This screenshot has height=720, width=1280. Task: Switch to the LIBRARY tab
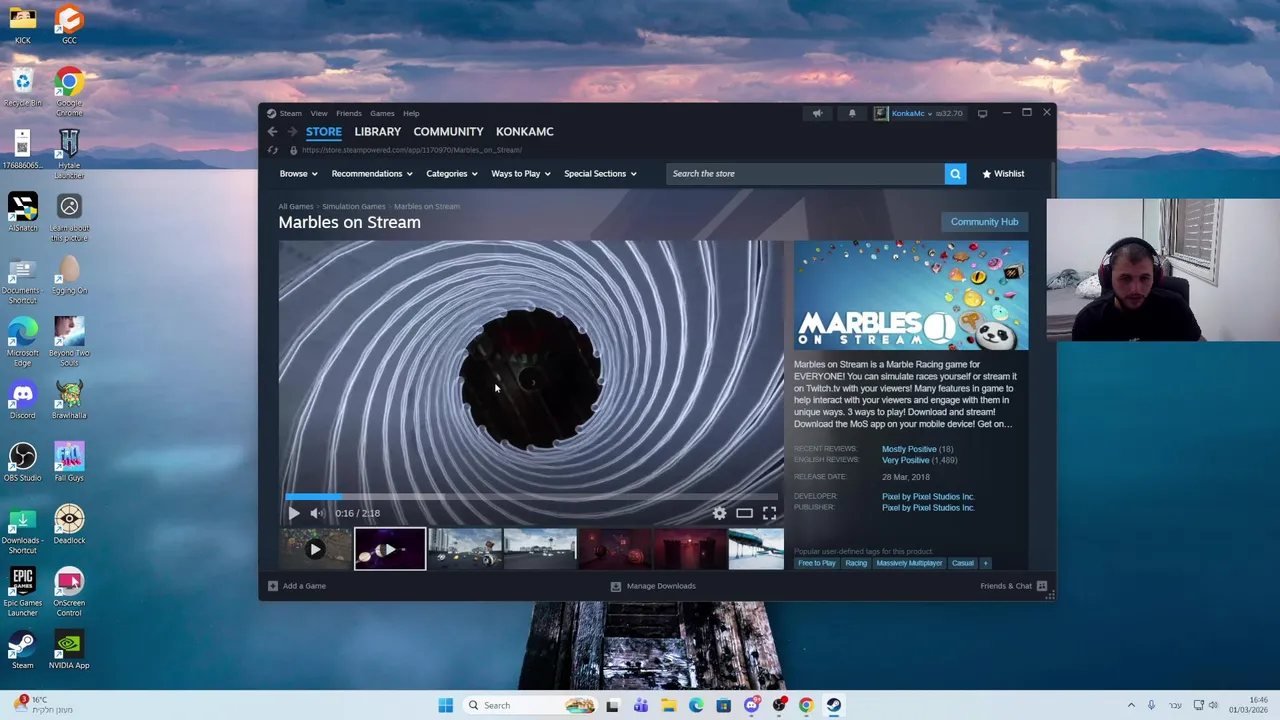(377, 131)
